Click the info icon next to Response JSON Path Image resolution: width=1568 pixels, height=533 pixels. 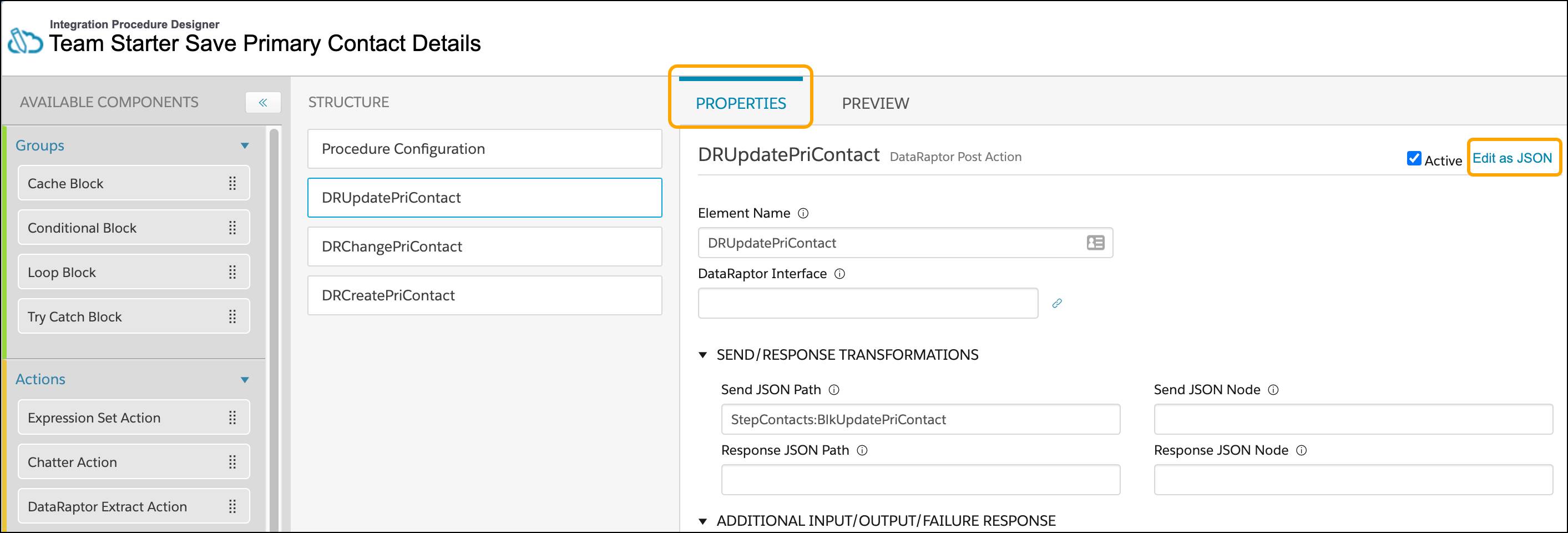[x=863, y=451]
